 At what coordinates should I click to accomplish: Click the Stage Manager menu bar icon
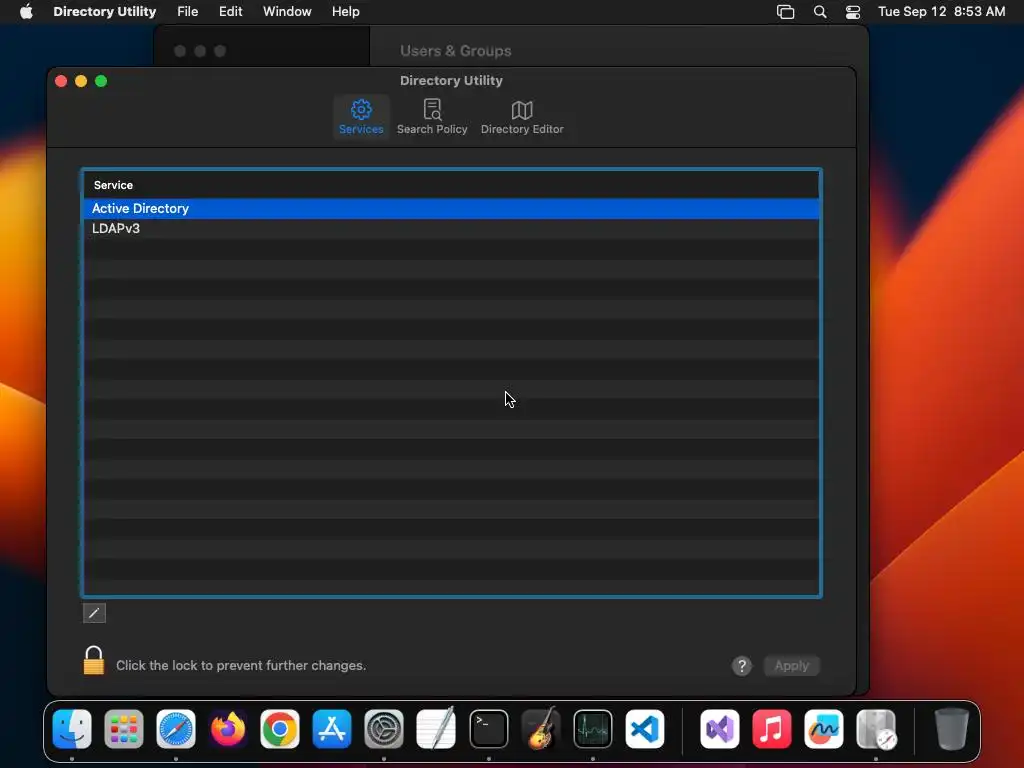(785, 12)
